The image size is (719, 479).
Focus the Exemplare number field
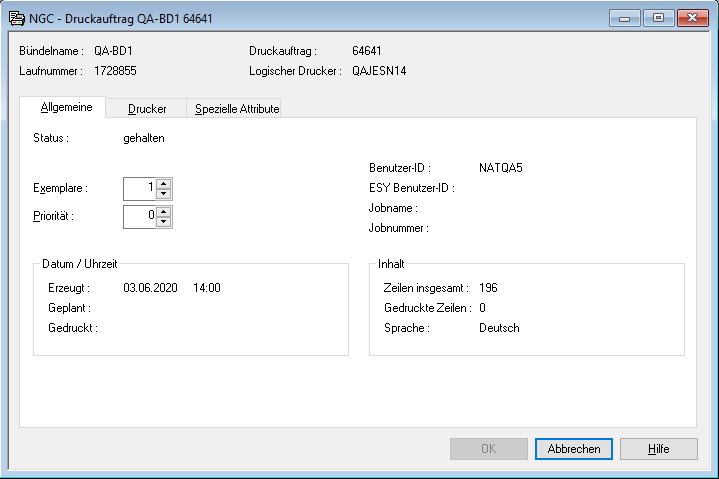coord(140,188)
